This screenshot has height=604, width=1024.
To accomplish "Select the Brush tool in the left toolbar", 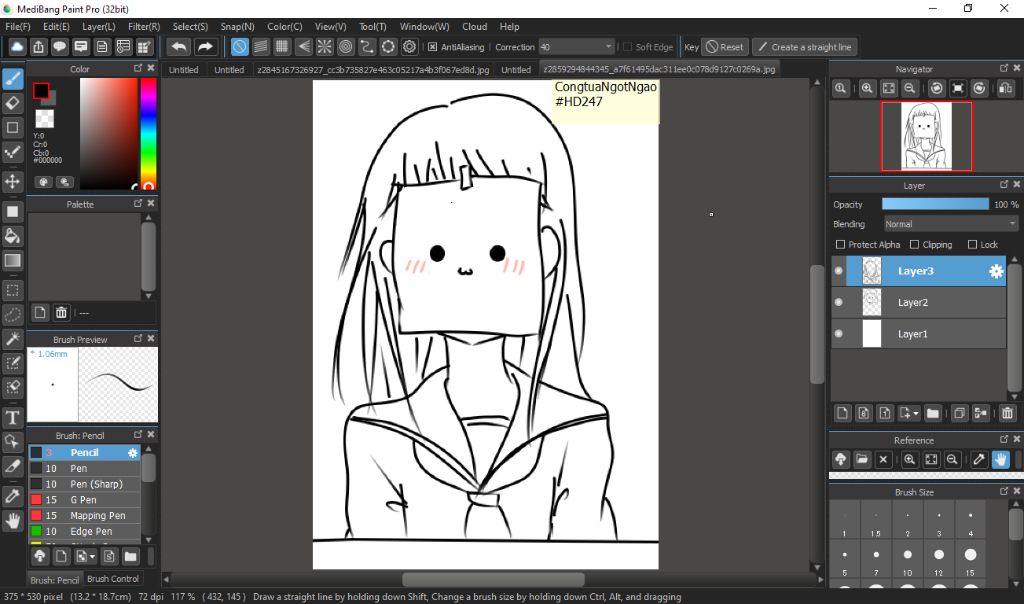I will 12,79.
